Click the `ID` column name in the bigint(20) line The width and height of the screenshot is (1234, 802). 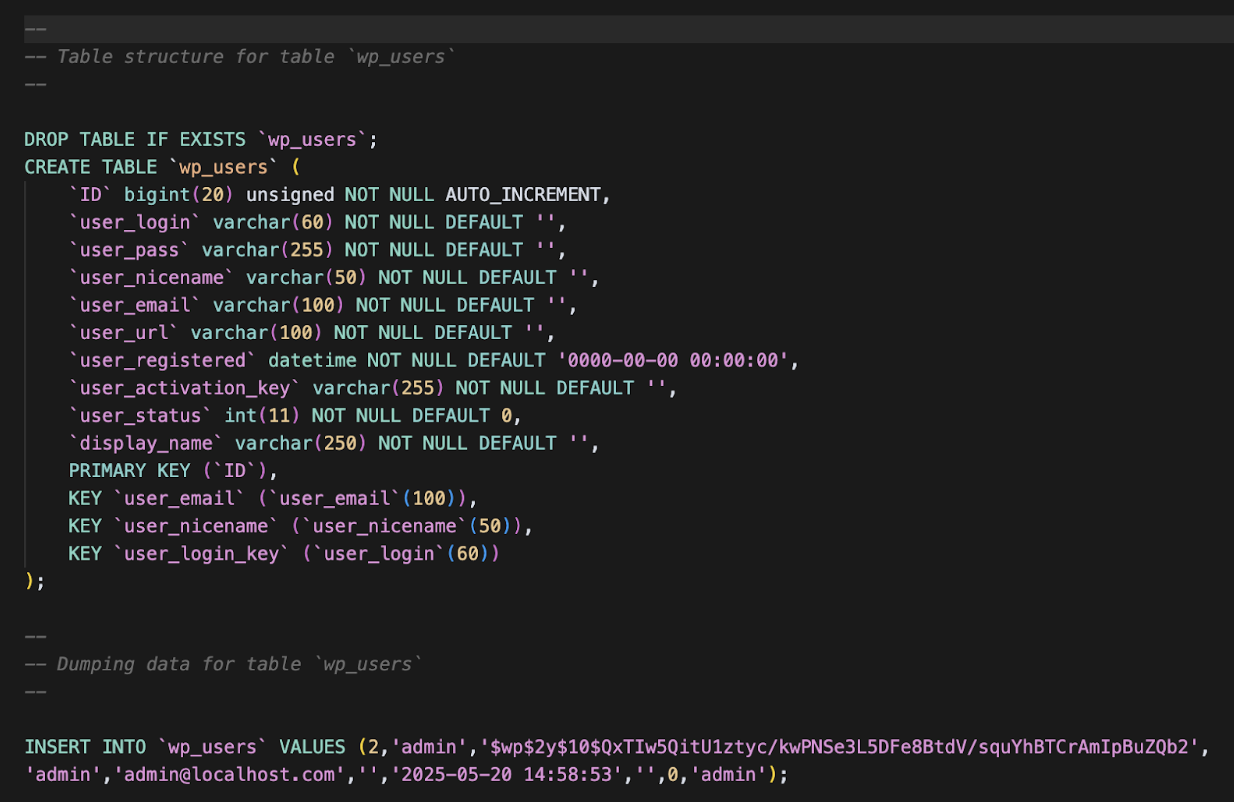pos(91,194)
